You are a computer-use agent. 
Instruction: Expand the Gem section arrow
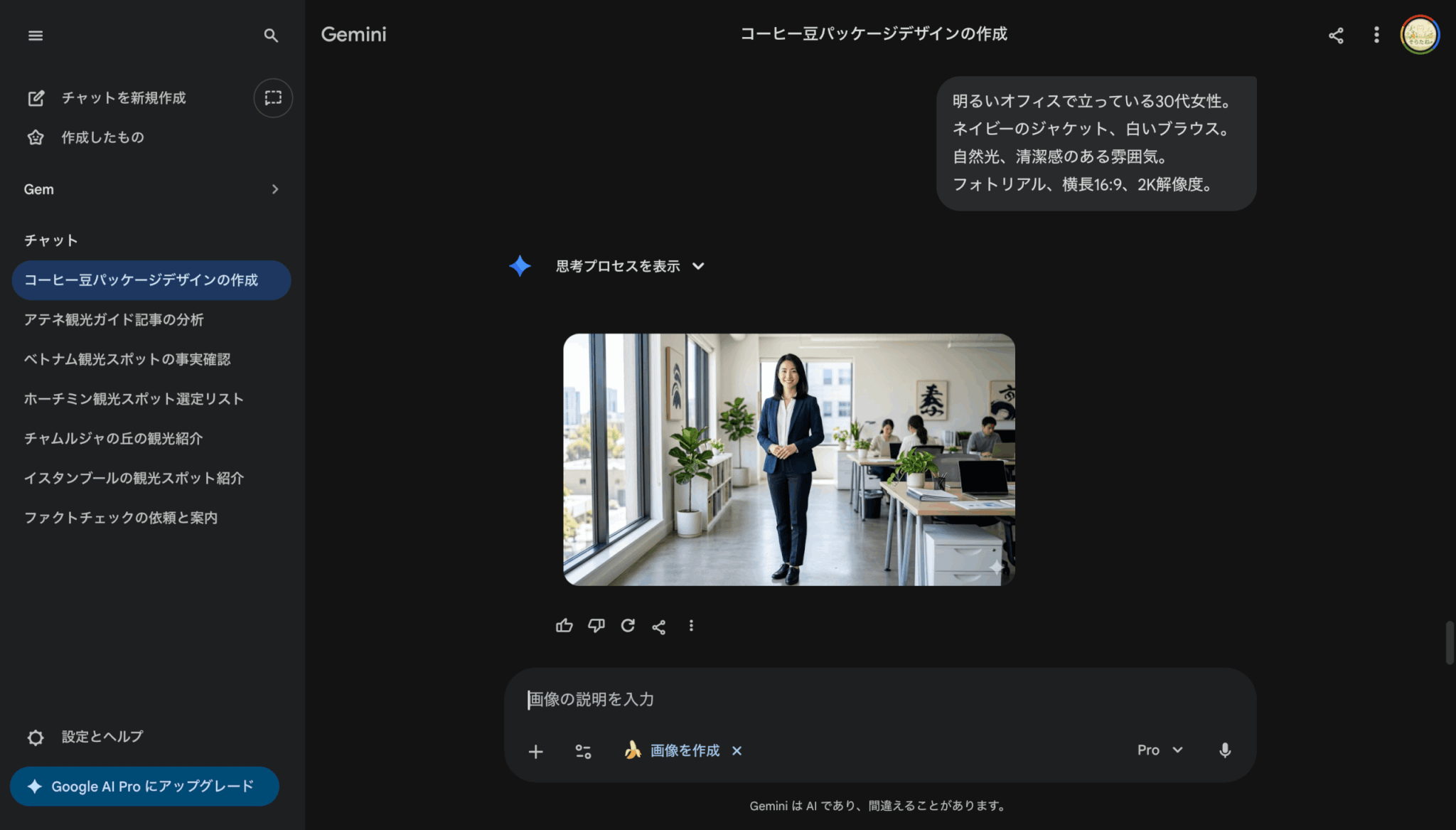tap(275, 189)
